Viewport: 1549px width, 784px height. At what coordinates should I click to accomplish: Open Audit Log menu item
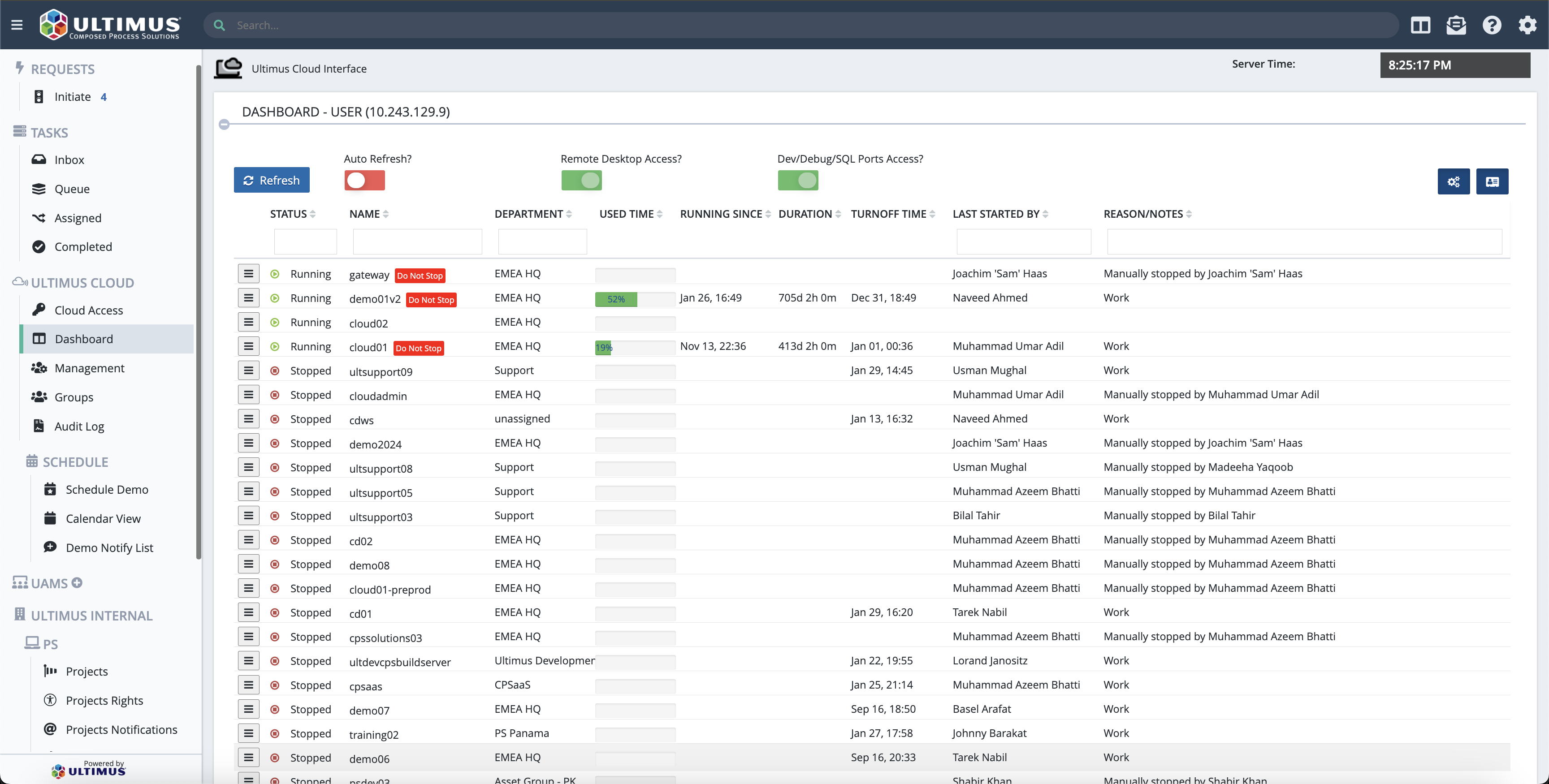(79, 426)
